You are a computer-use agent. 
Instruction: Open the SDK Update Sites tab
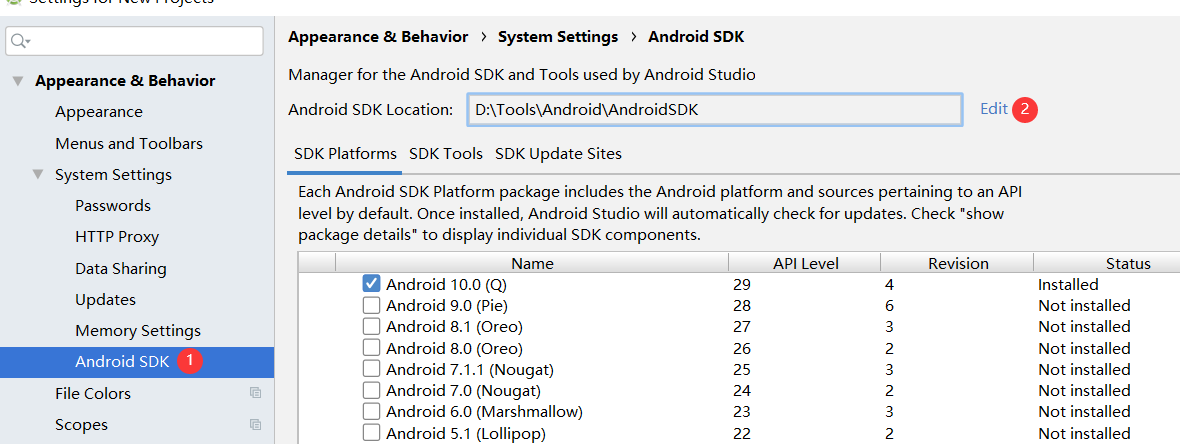click(558, 154)
